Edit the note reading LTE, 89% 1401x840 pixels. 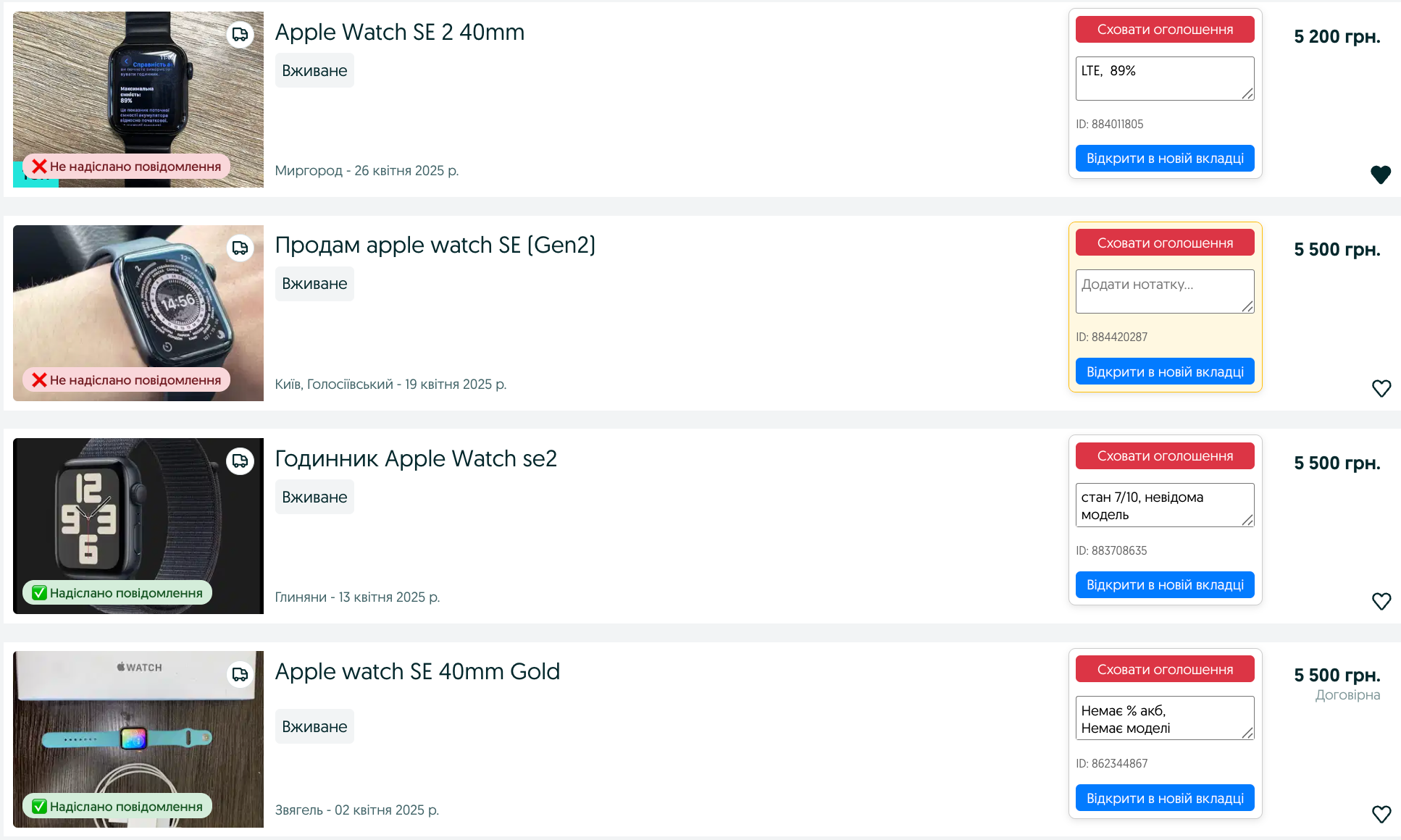[x=1164, y=78]
